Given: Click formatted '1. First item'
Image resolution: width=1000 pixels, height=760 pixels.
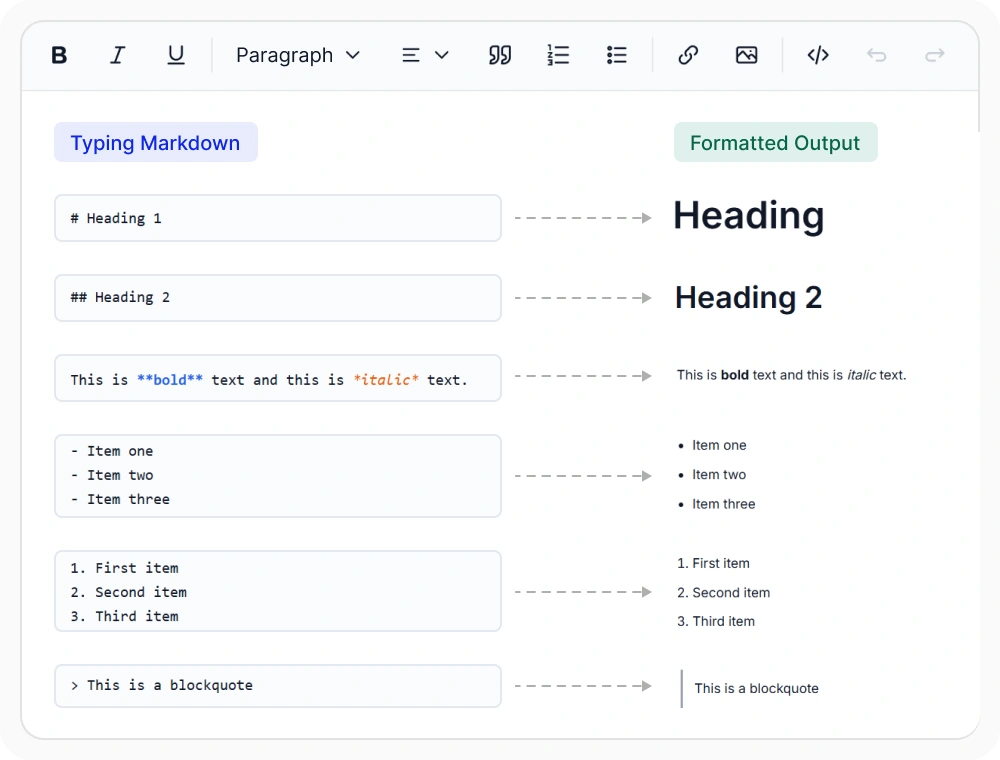Looking at the screenshot, I should [x=714, y=563].
